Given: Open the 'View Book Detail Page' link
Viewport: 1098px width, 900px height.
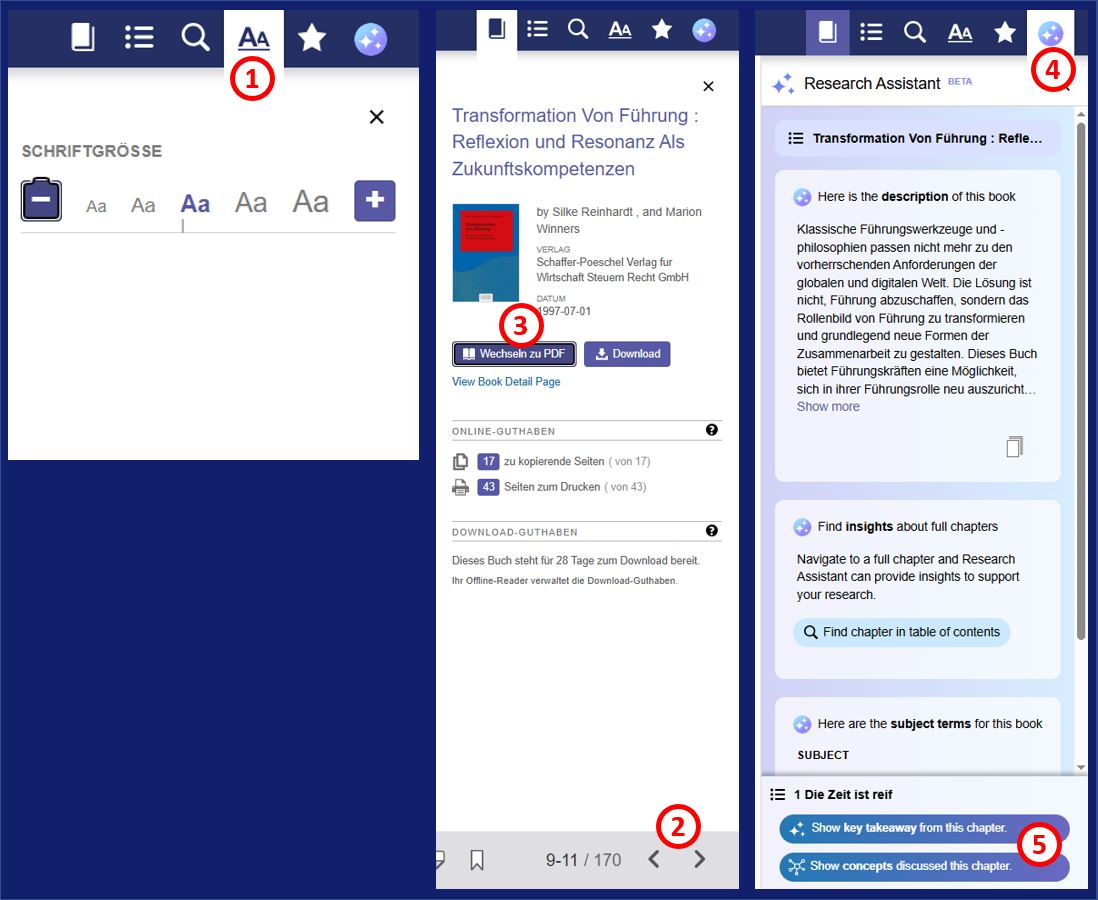Looking at the screenshot, I should pos(506,382).
